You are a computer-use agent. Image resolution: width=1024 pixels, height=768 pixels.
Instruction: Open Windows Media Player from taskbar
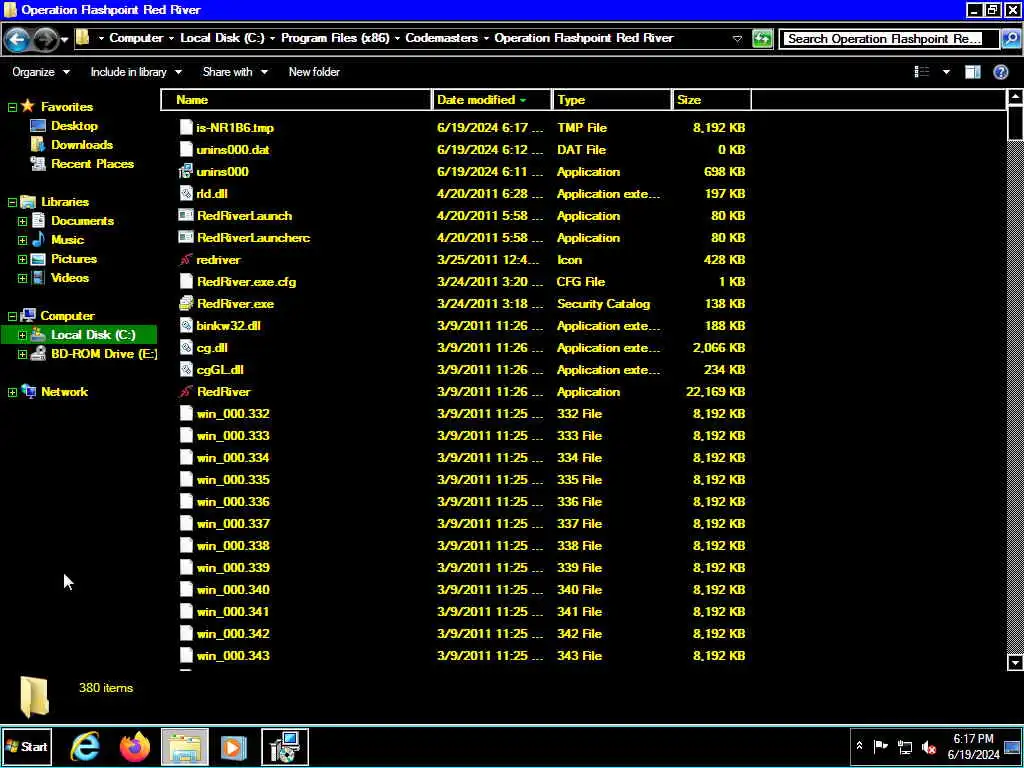coord(234,746)
